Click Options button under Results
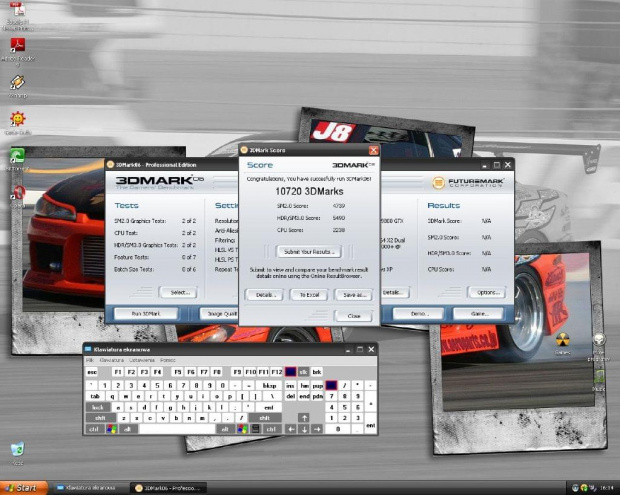The height and width of the screenshot is (495, 620). click(x=487, y=293)
